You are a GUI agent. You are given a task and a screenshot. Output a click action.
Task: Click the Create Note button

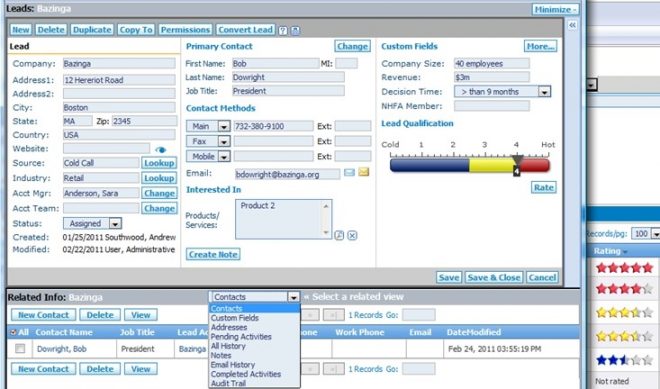(213, 254)
